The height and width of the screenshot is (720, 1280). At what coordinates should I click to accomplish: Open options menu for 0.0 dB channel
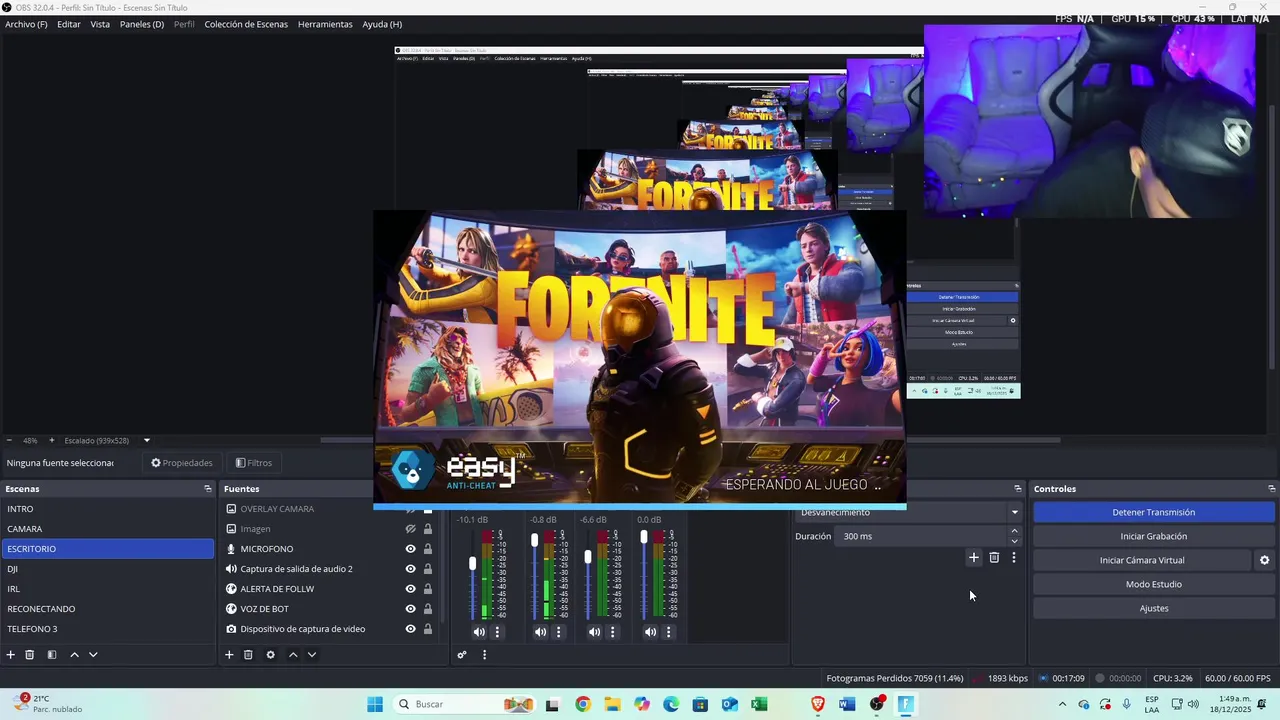coord(668,632)
